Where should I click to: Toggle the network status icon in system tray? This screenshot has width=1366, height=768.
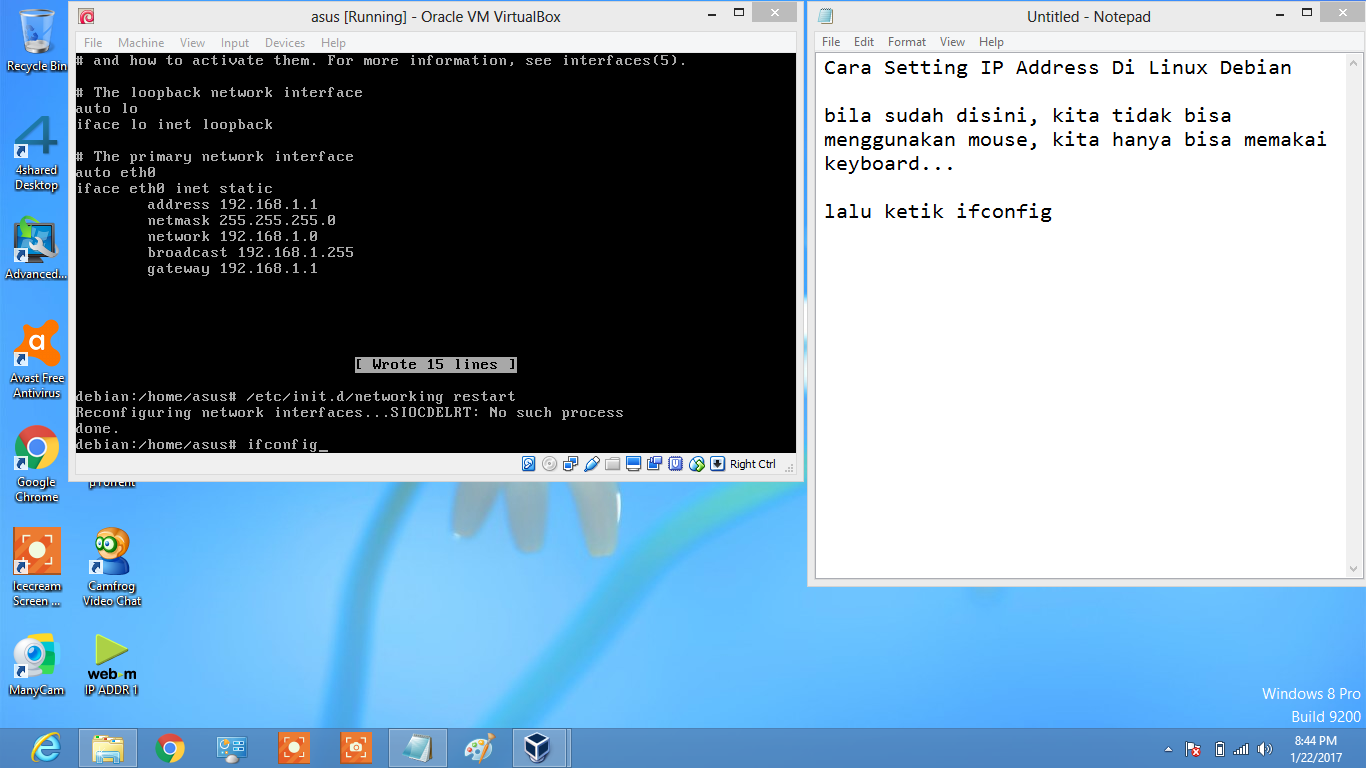tap(1240, 748)
